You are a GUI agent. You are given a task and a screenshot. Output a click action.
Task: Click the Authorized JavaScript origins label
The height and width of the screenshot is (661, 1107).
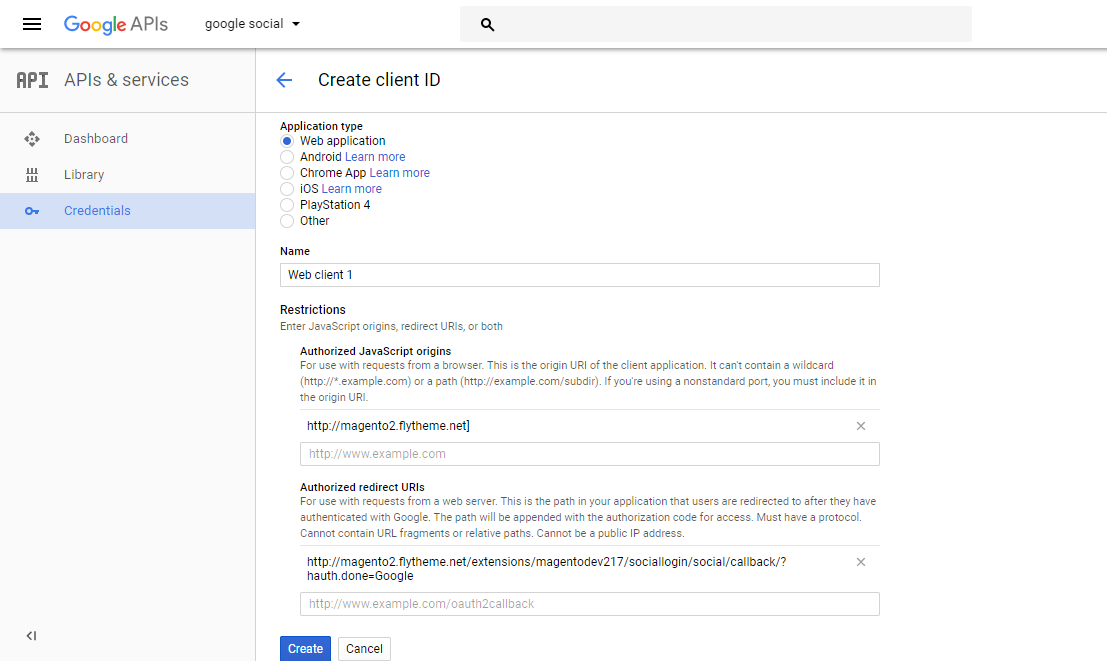click(x=376, y=351)
